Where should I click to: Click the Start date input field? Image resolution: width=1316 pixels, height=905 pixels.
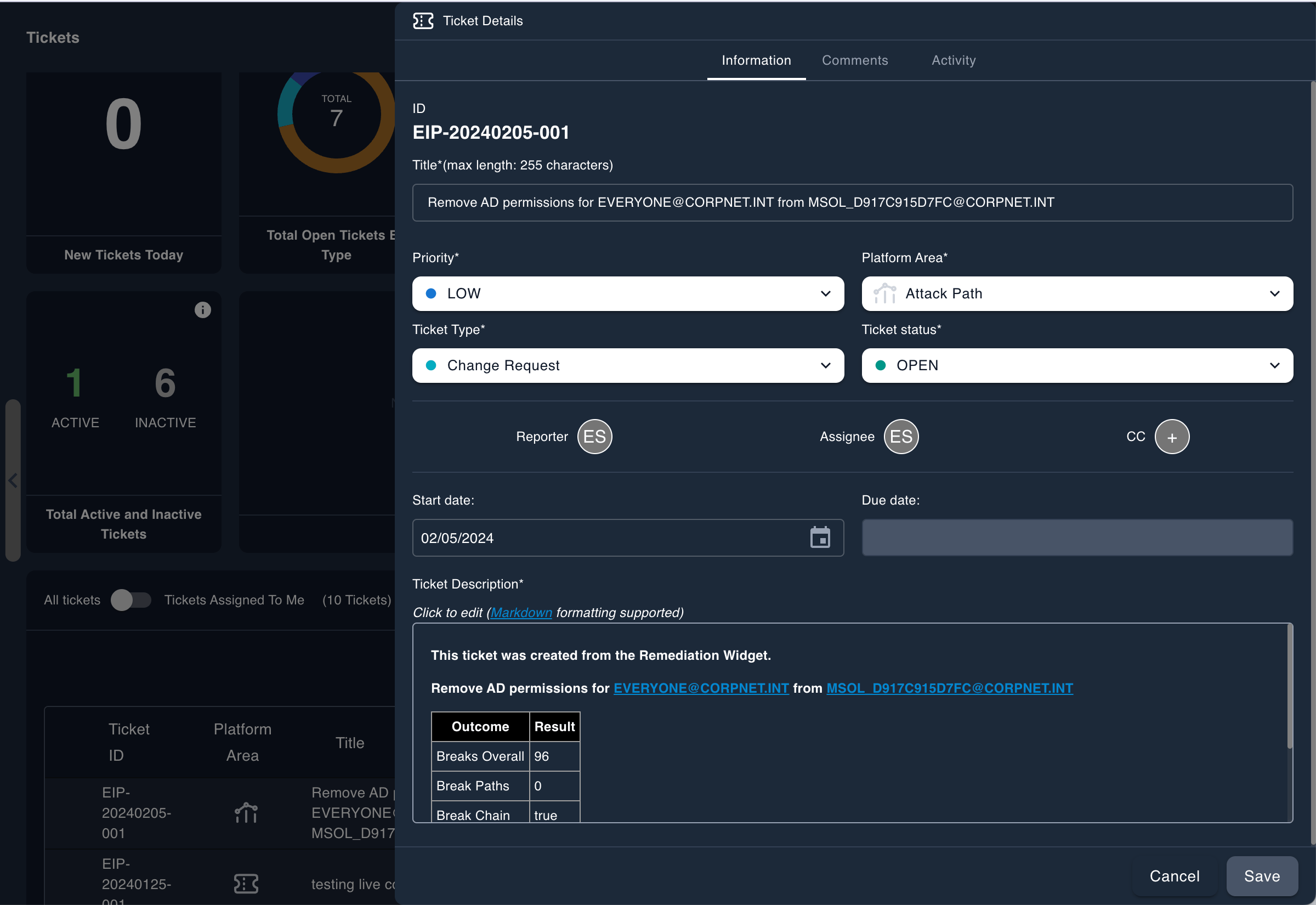coord(628,538)
